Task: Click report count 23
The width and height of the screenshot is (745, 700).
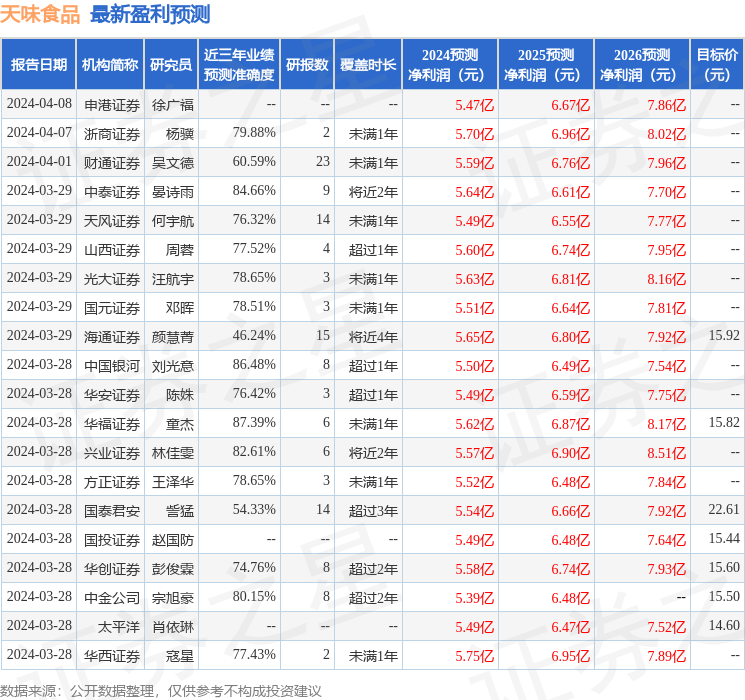Action: point(323,161)
